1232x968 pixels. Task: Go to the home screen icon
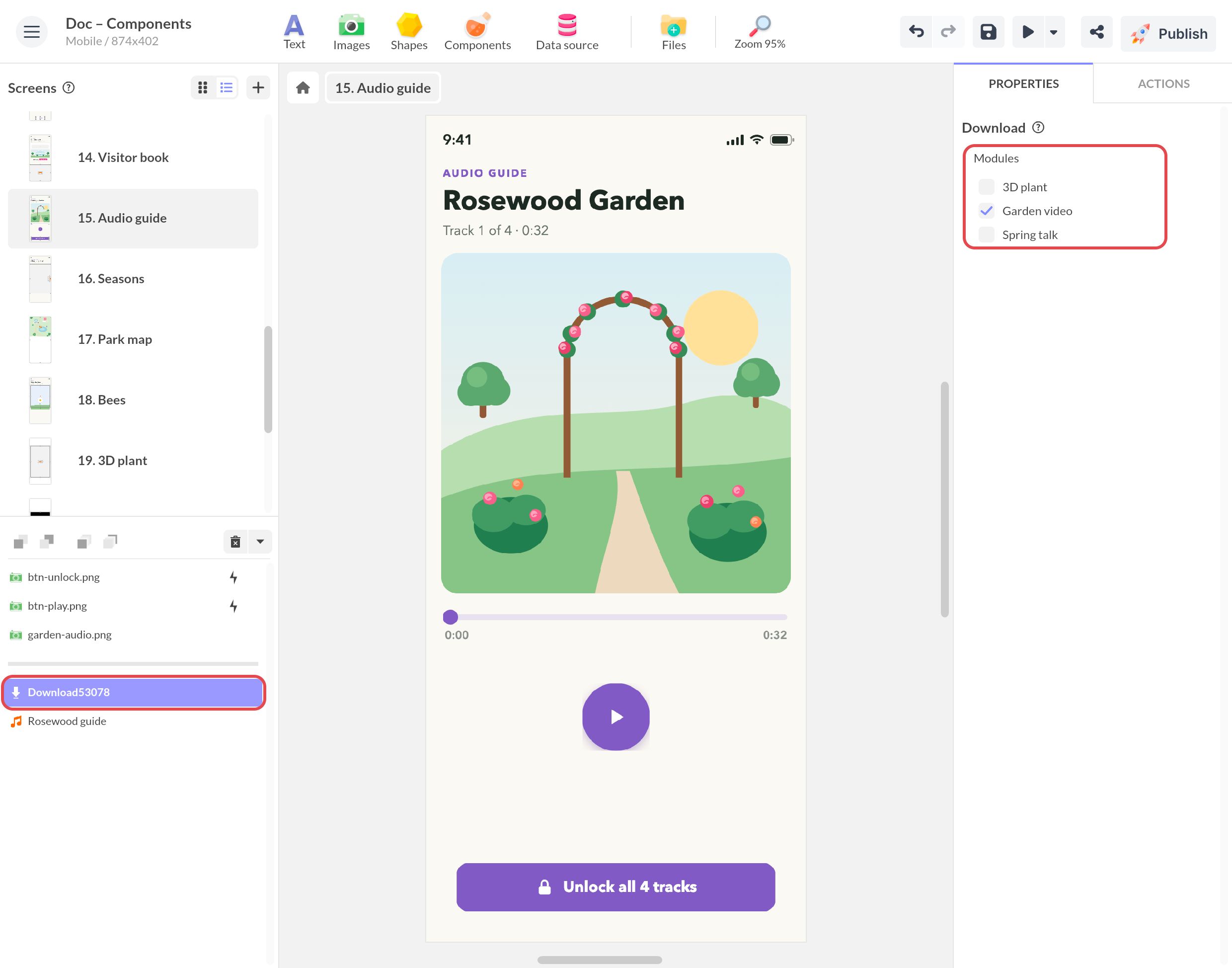(303, 87)
